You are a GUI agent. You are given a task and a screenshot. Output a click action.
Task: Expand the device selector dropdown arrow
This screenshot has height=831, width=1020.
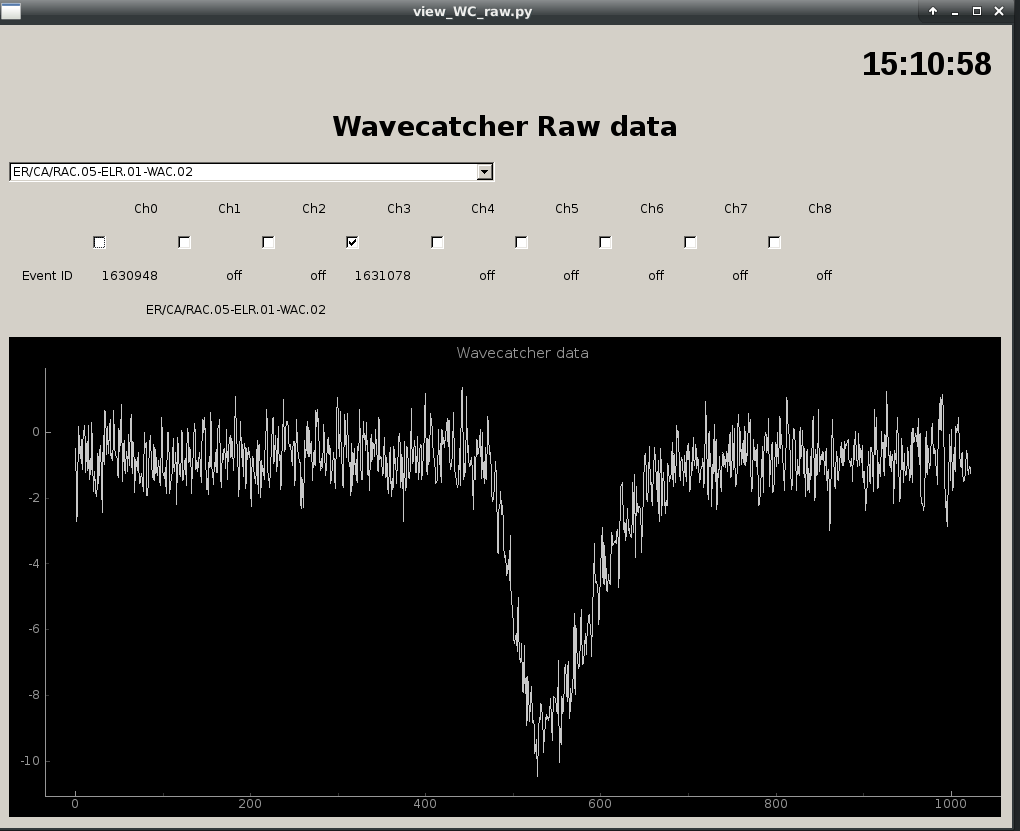coord(484,172)
